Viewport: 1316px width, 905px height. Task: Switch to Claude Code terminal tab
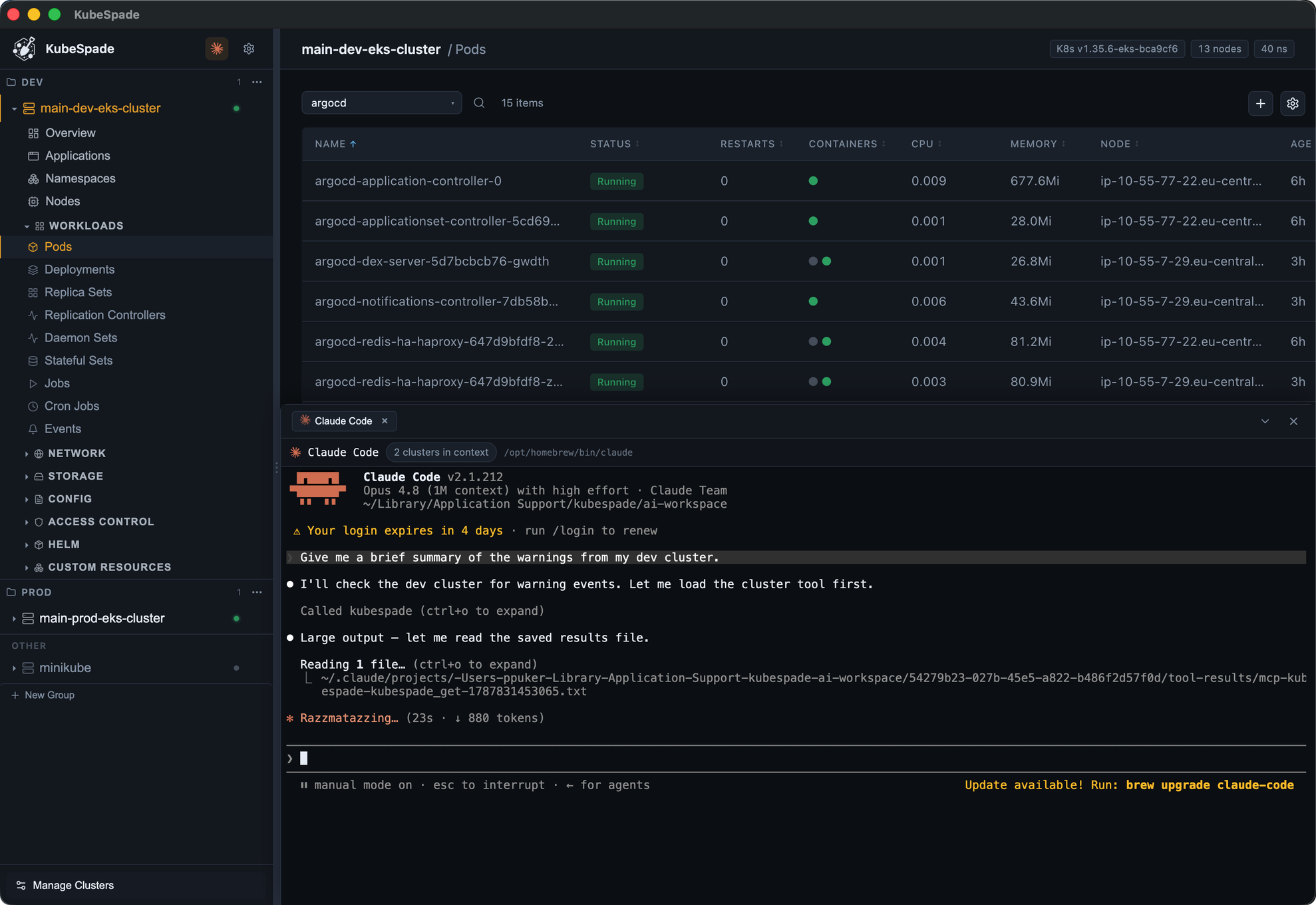click(x=343, y=421)
